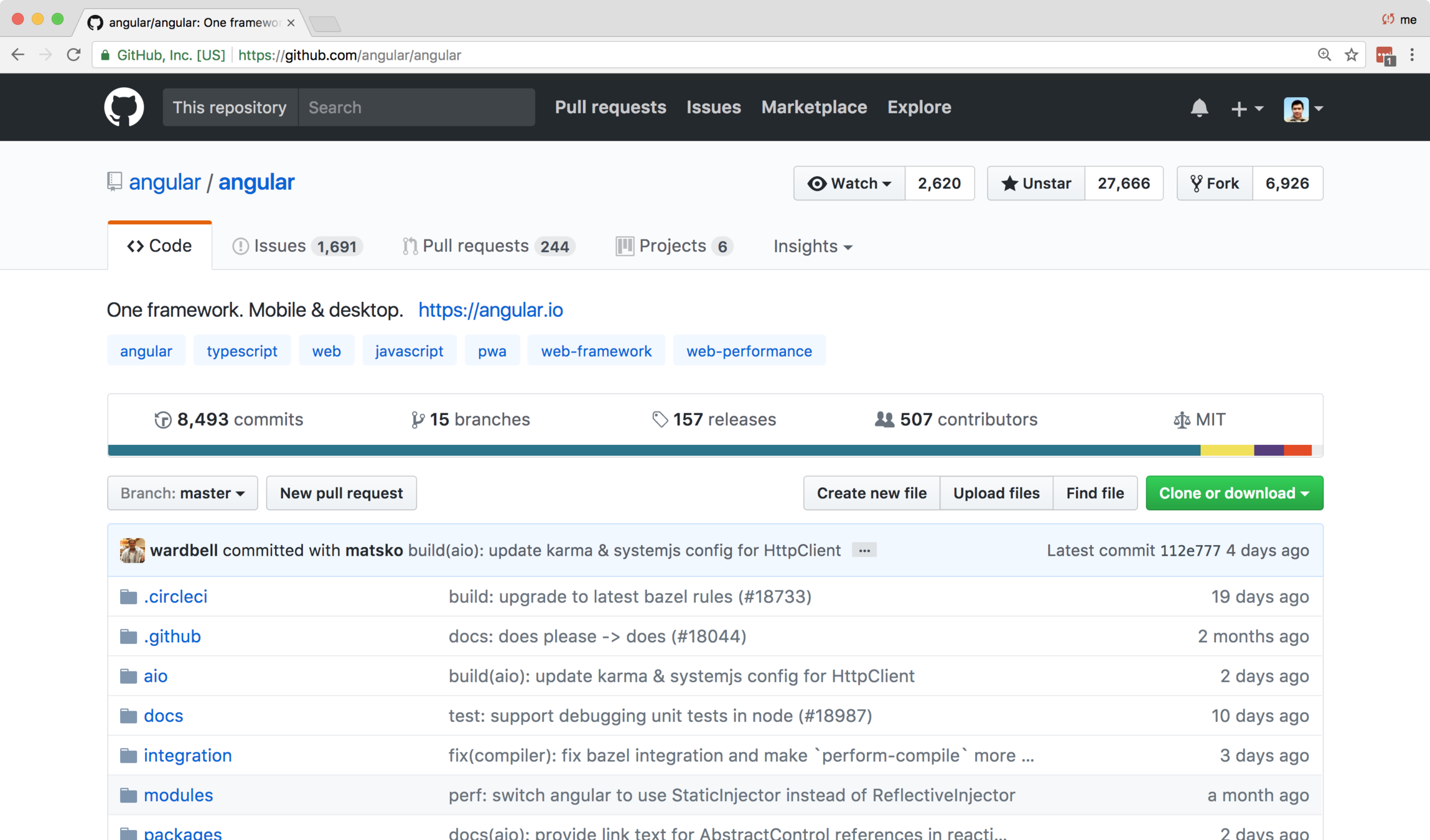Open the Branch: master selector
The height and width of the screenshot is (840, 1430).
[182, 493]
